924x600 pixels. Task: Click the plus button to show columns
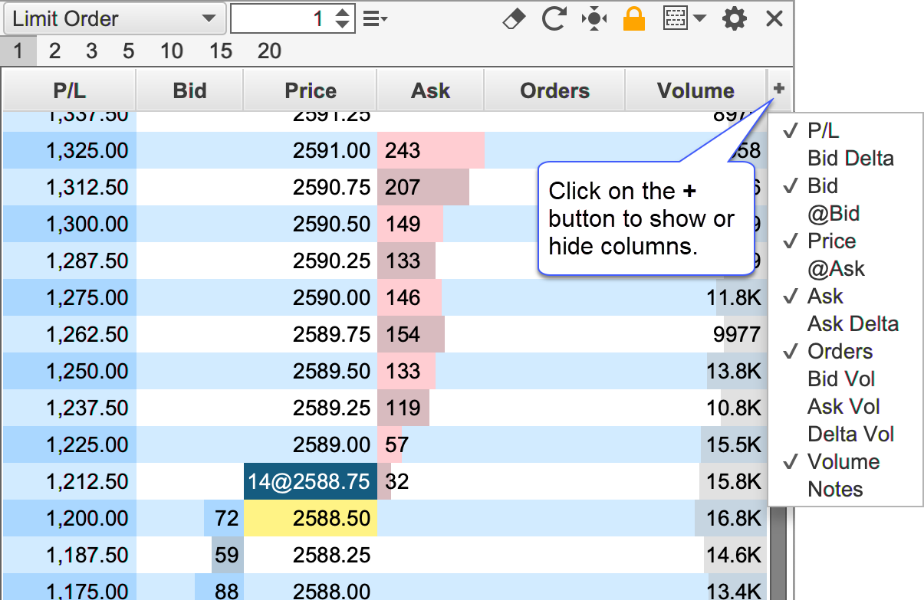point(779,89)
